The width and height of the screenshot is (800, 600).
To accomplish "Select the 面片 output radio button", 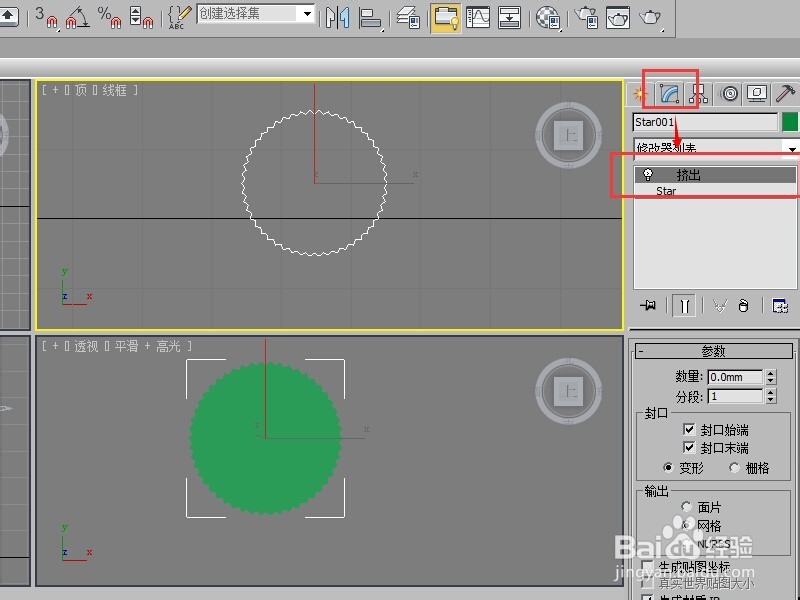I will coord(687,507).
